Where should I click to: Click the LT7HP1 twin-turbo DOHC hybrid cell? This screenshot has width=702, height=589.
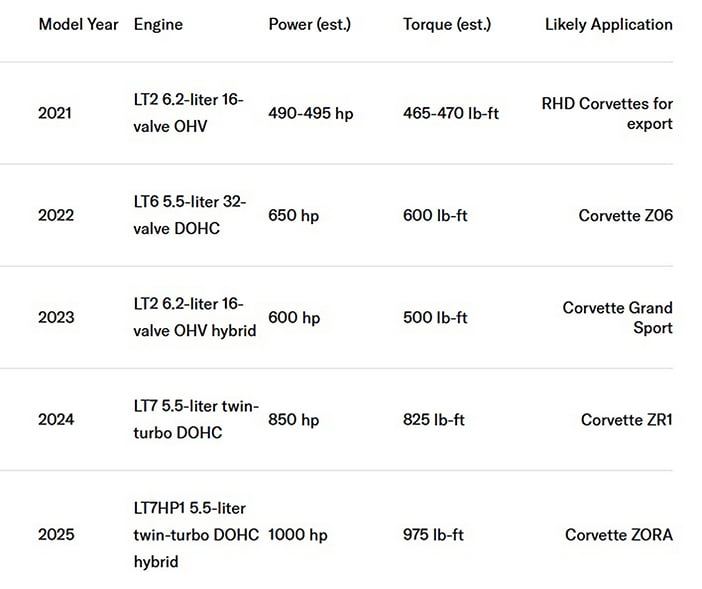(196, 535)
